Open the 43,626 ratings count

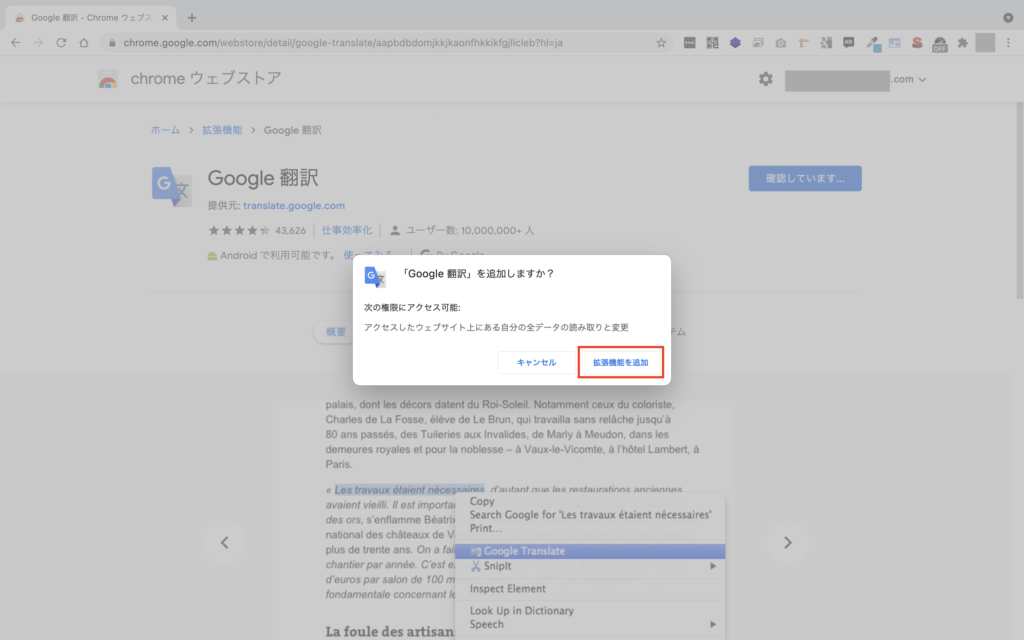(x=291, y=231)
